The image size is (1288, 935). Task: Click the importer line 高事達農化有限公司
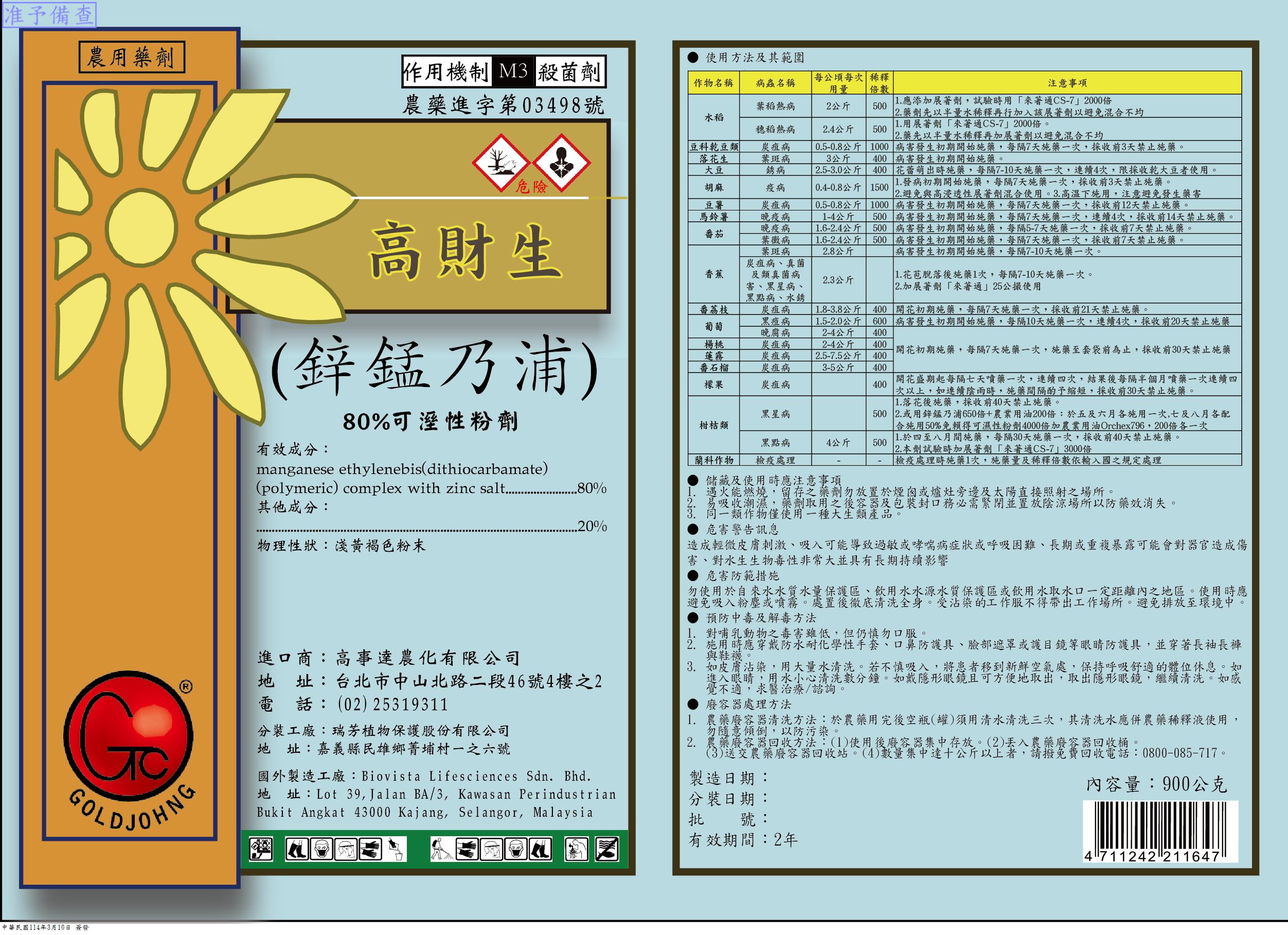pos(388,658)
